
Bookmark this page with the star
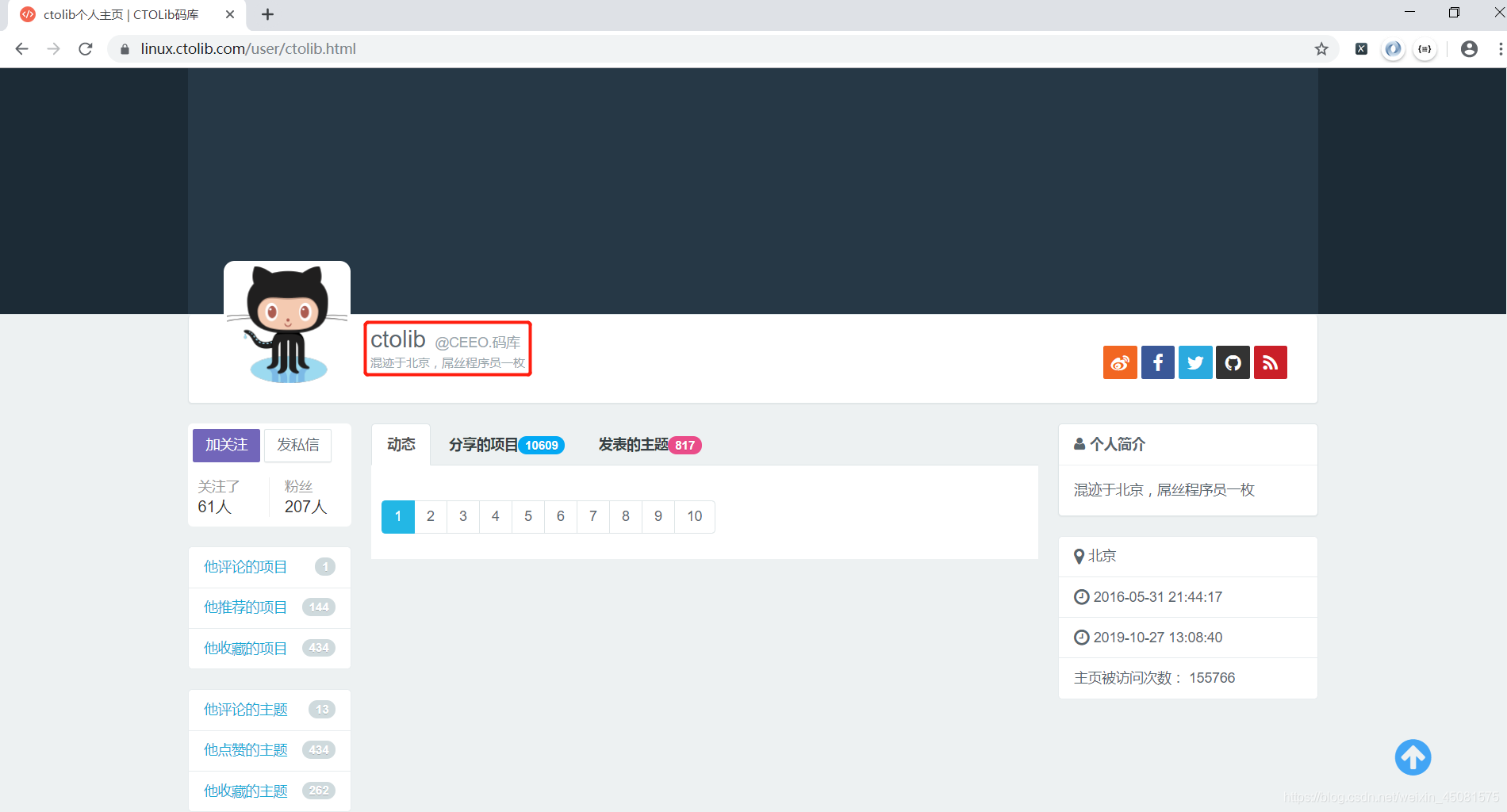click(x=1321, y=48)
